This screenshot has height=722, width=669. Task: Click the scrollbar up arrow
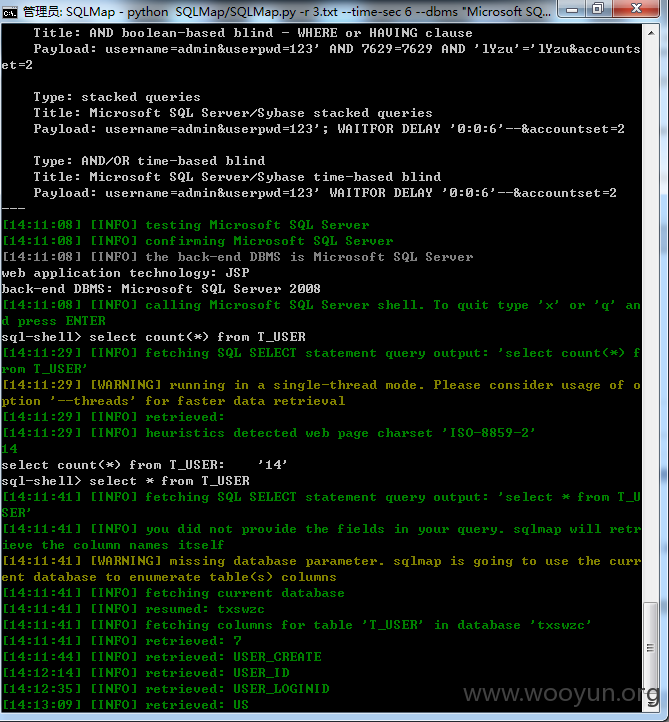[651, 33]
